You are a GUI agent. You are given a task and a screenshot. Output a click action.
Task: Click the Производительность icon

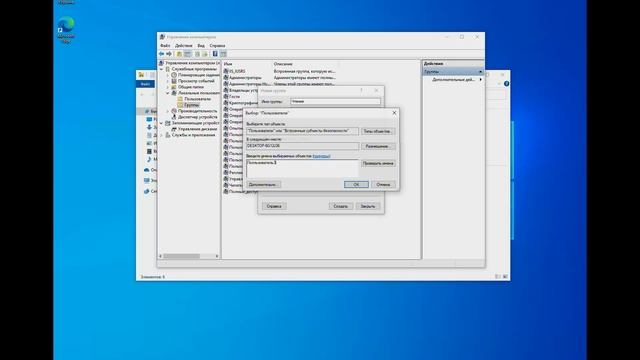[x=174, y=111]
